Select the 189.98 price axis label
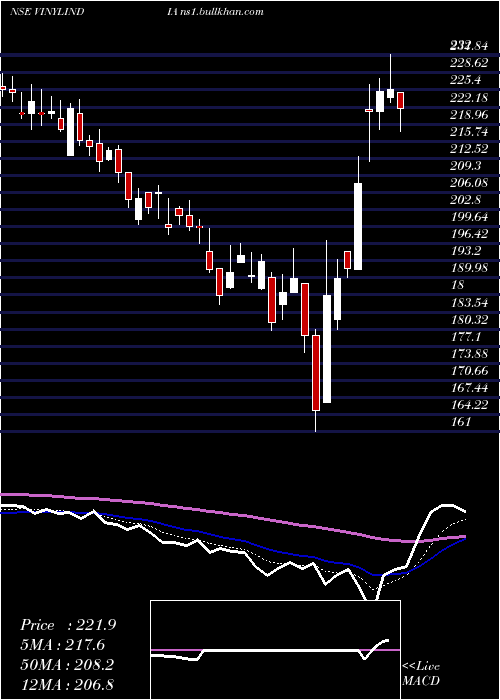 (469, 268)
